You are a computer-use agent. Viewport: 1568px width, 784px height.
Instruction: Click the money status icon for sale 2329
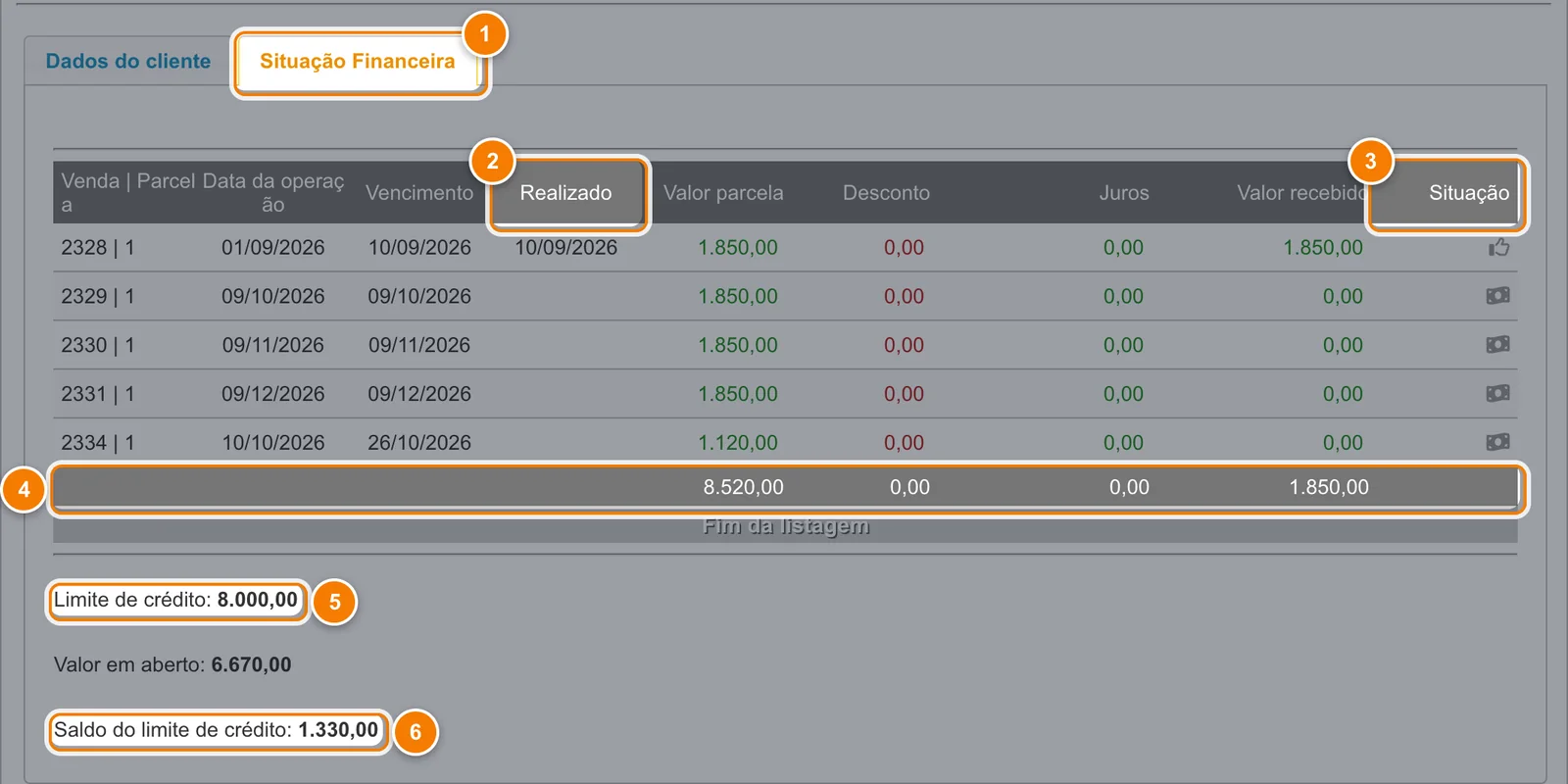tap(1498, 296)
